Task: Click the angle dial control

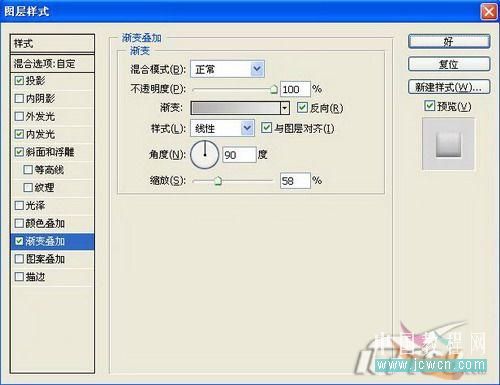Action: click(205, 155)
